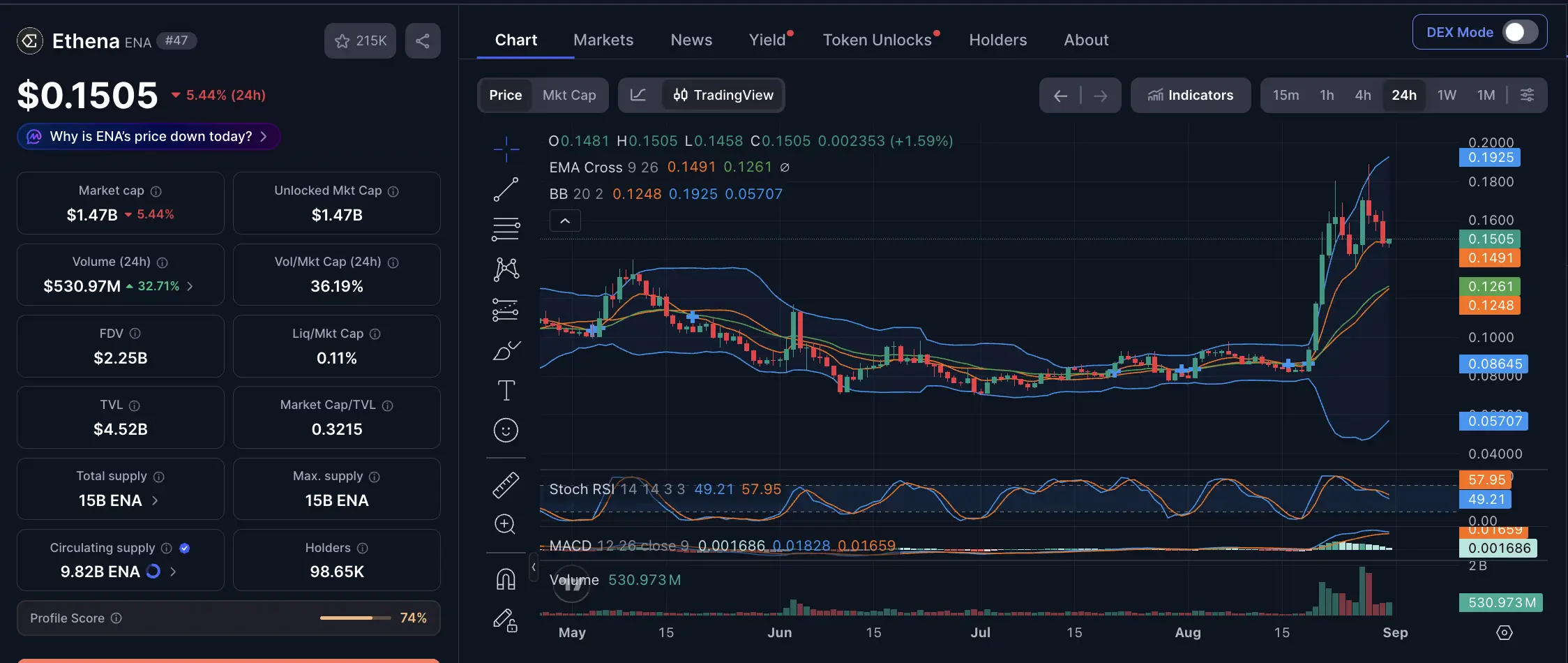The width and height of the screenshot is (1568, 663).
Task: Set timeframe to 4h
Action: coord(1363,95)
